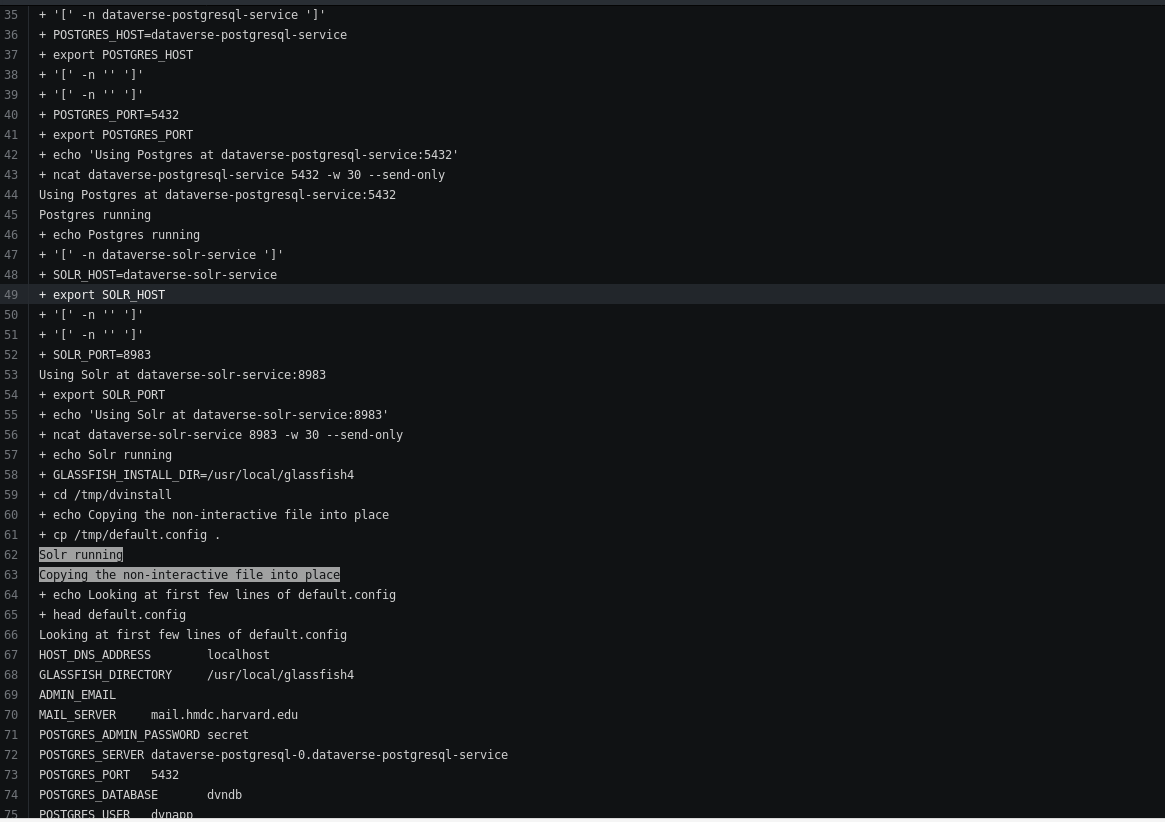1165x822 pixels.
Task: Select line number 44
Action: (x=10, y=195)
